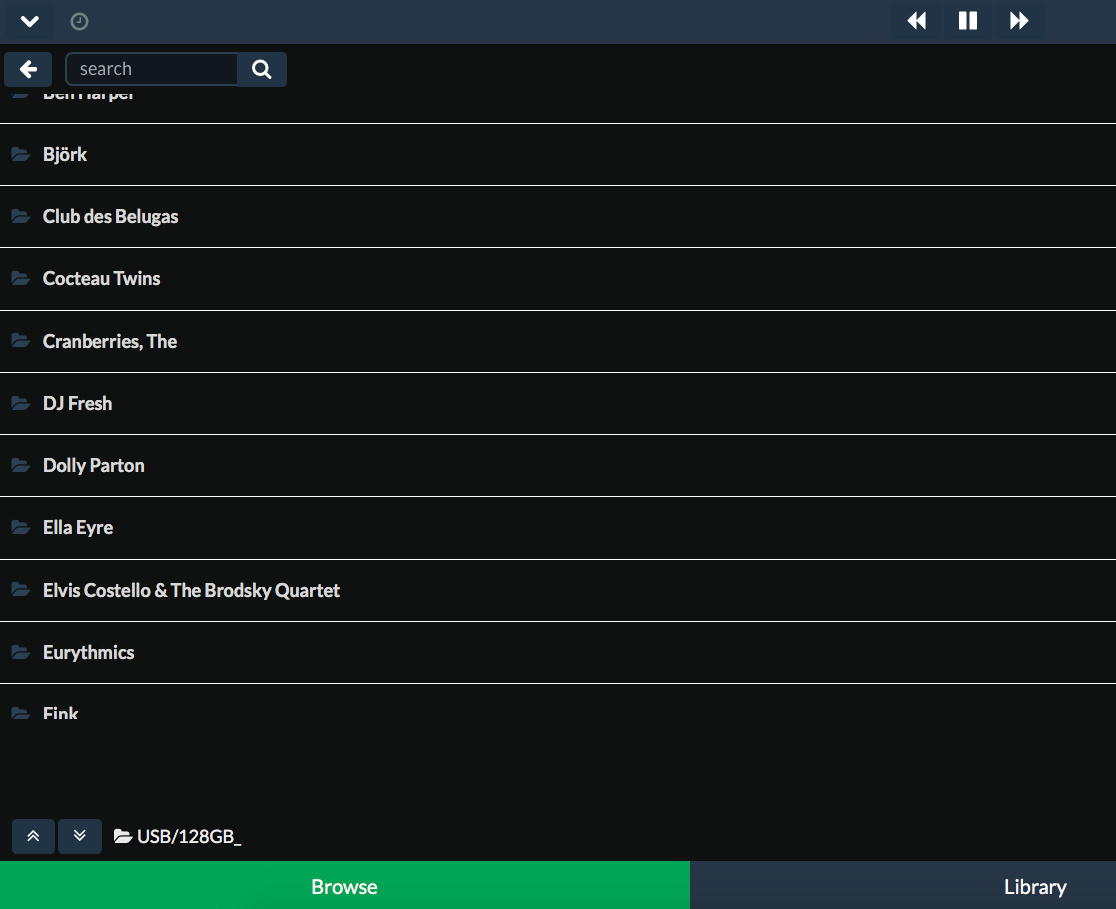Click folder icon beside Björk
Screen dimensions: 1116x909
pos(21,154)
